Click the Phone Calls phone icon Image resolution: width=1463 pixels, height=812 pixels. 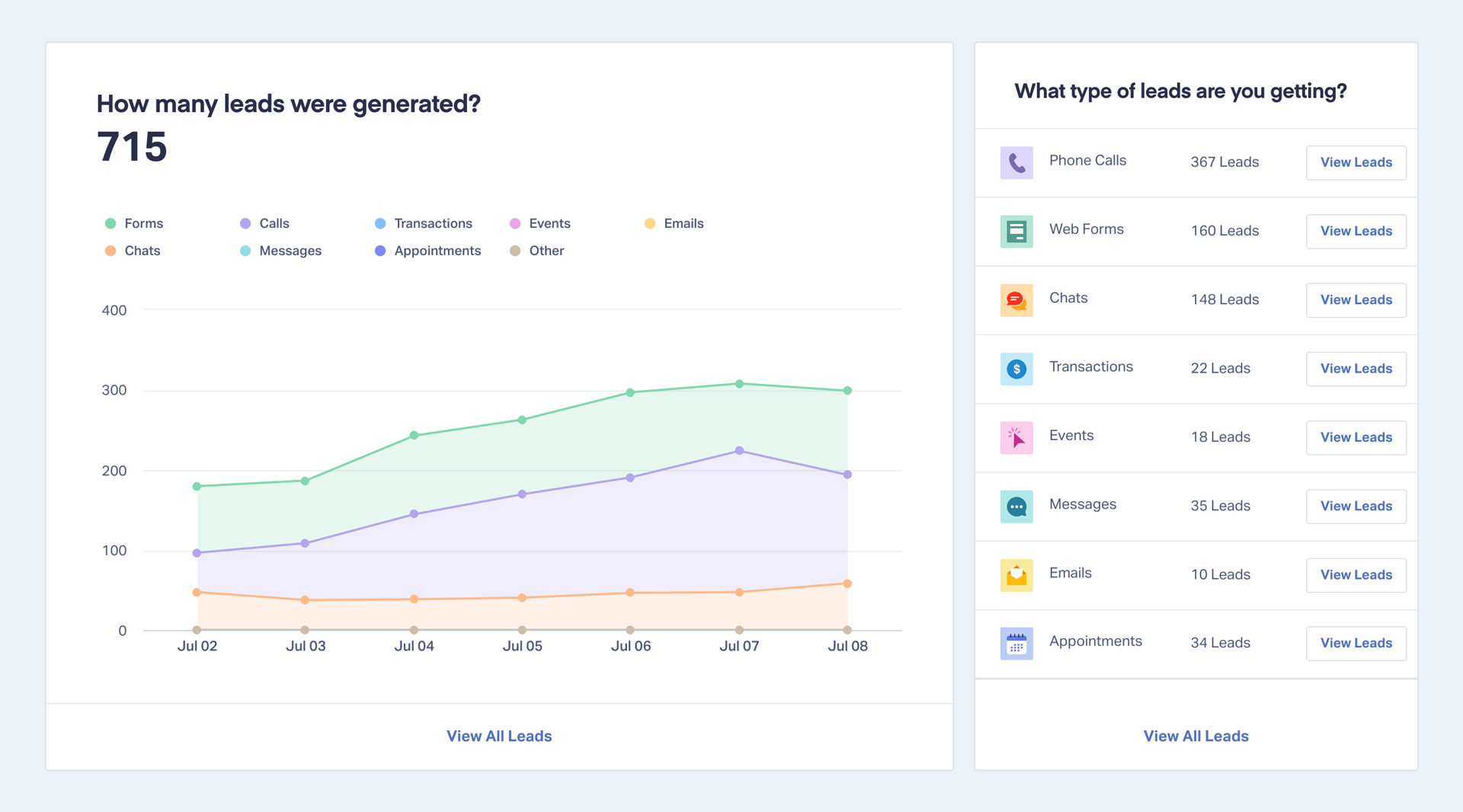tap(1016, 162)
